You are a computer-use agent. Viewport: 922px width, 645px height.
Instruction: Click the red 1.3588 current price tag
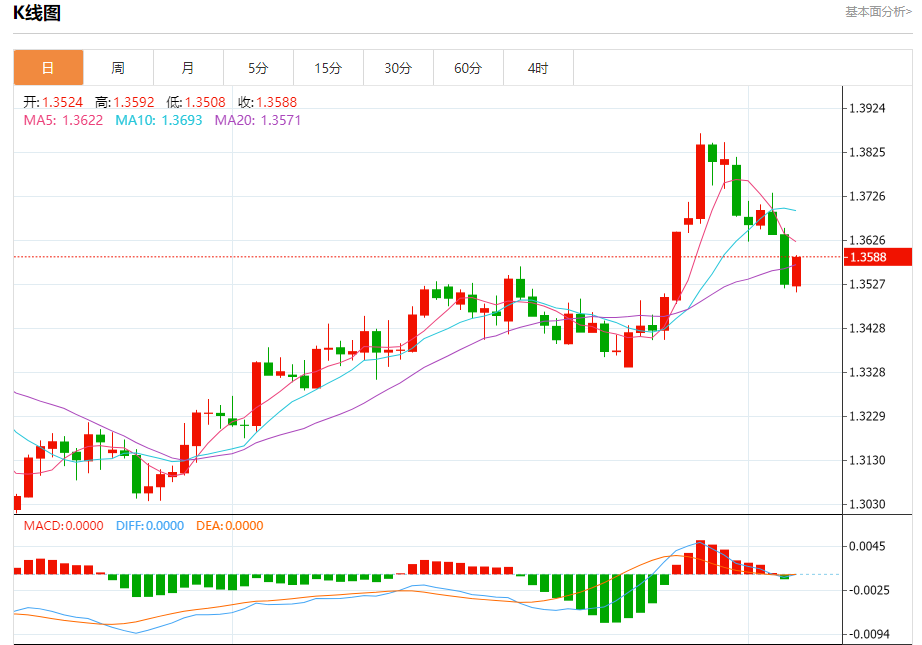(878, 258)
